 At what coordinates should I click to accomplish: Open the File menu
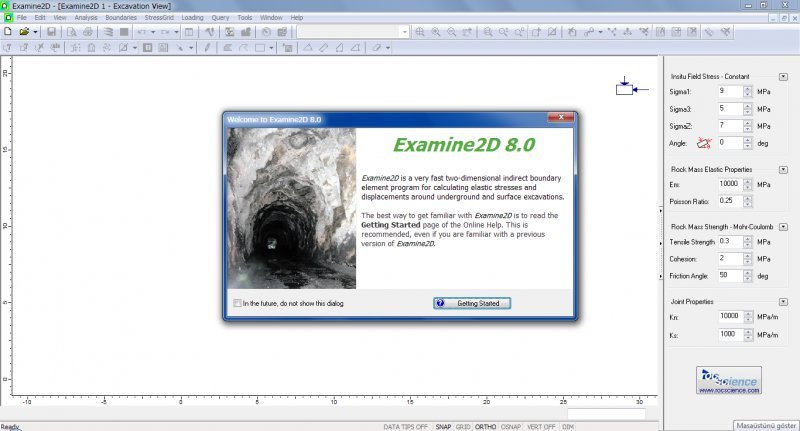(21, 17)
